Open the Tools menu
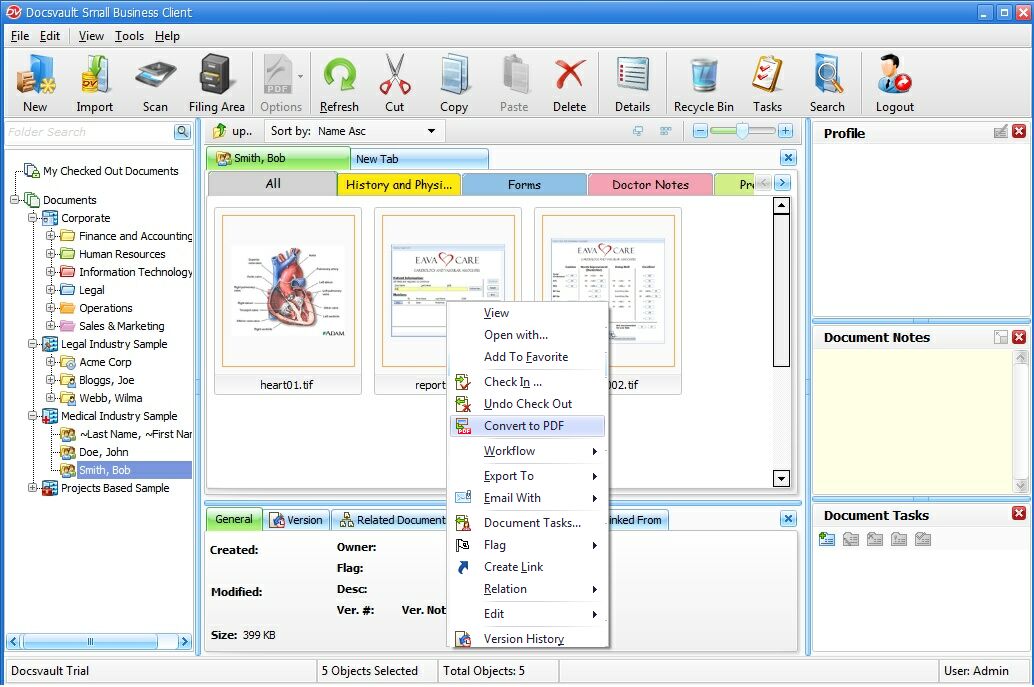1034x687 pixels. tap(132, 36)
